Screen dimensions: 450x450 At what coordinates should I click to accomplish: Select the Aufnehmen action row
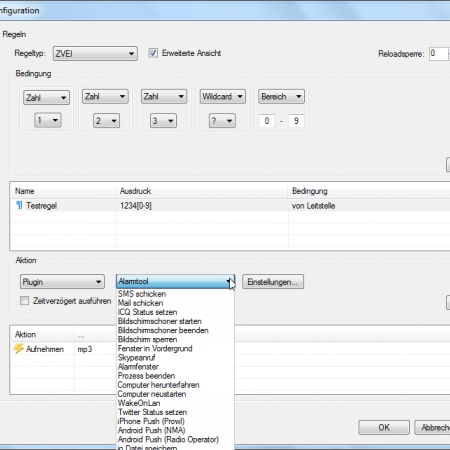(x=63, y=349)
